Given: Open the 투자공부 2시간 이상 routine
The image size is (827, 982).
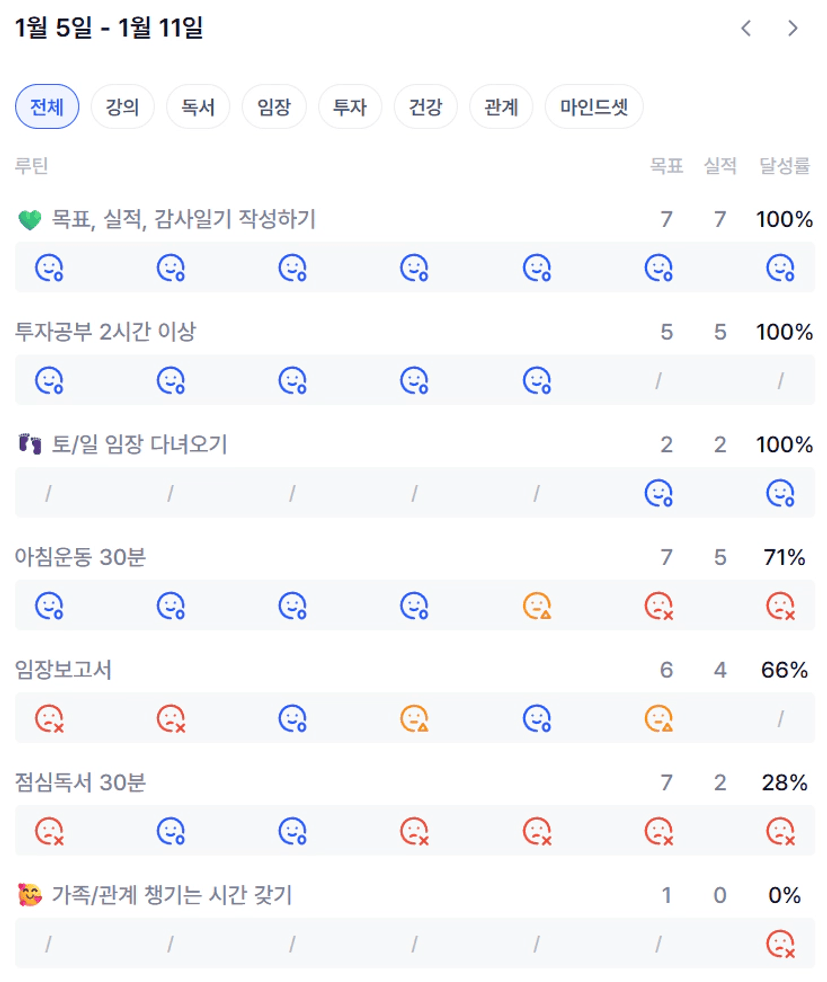Looking at the screenshot, I should [x=106, y=332].
